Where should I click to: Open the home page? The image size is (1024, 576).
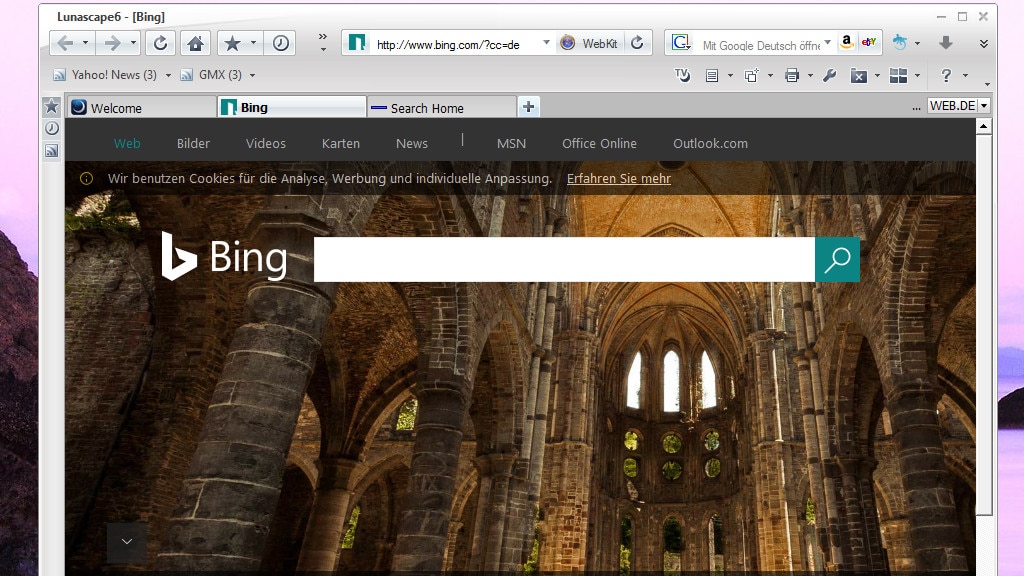[195, 44]
